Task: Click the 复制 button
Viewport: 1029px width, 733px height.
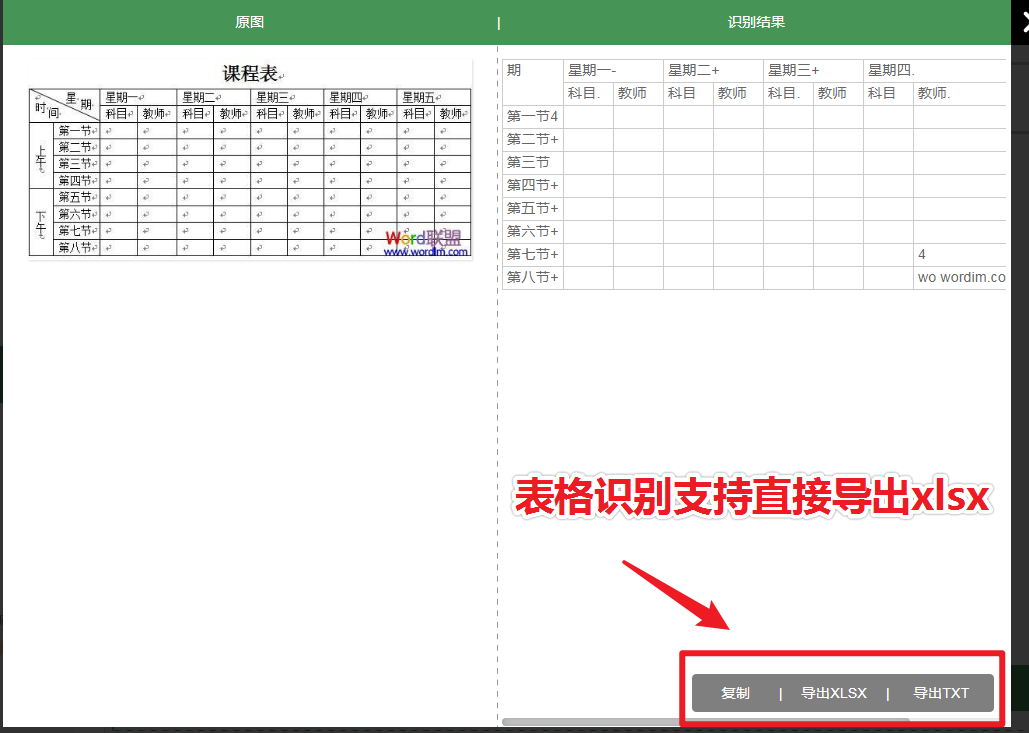Action: tap(735, 693)
